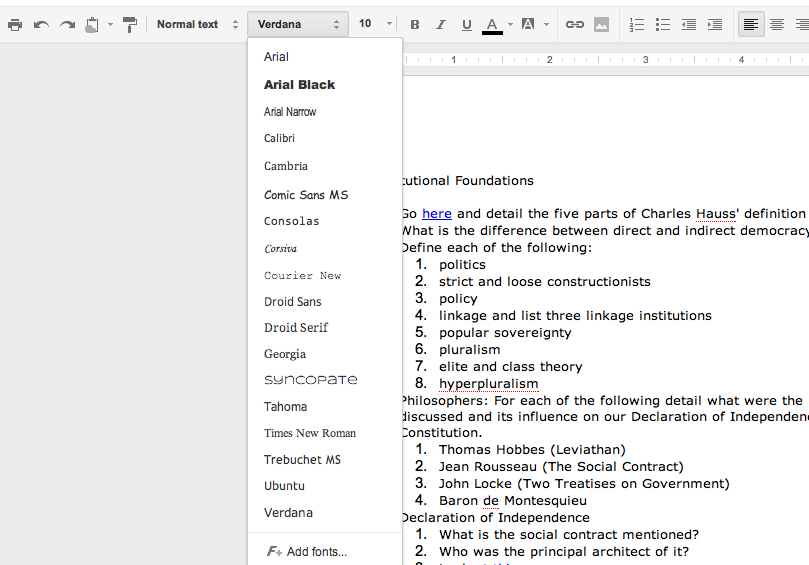Screen dimensions: 809x565
Task: Toggle Underline formatting
Action: (x=466, y=24)
